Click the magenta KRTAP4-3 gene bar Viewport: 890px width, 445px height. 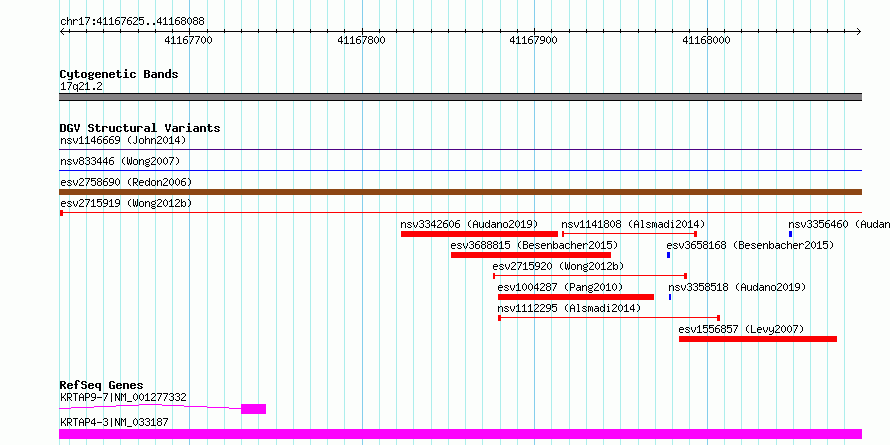point(460,434)
